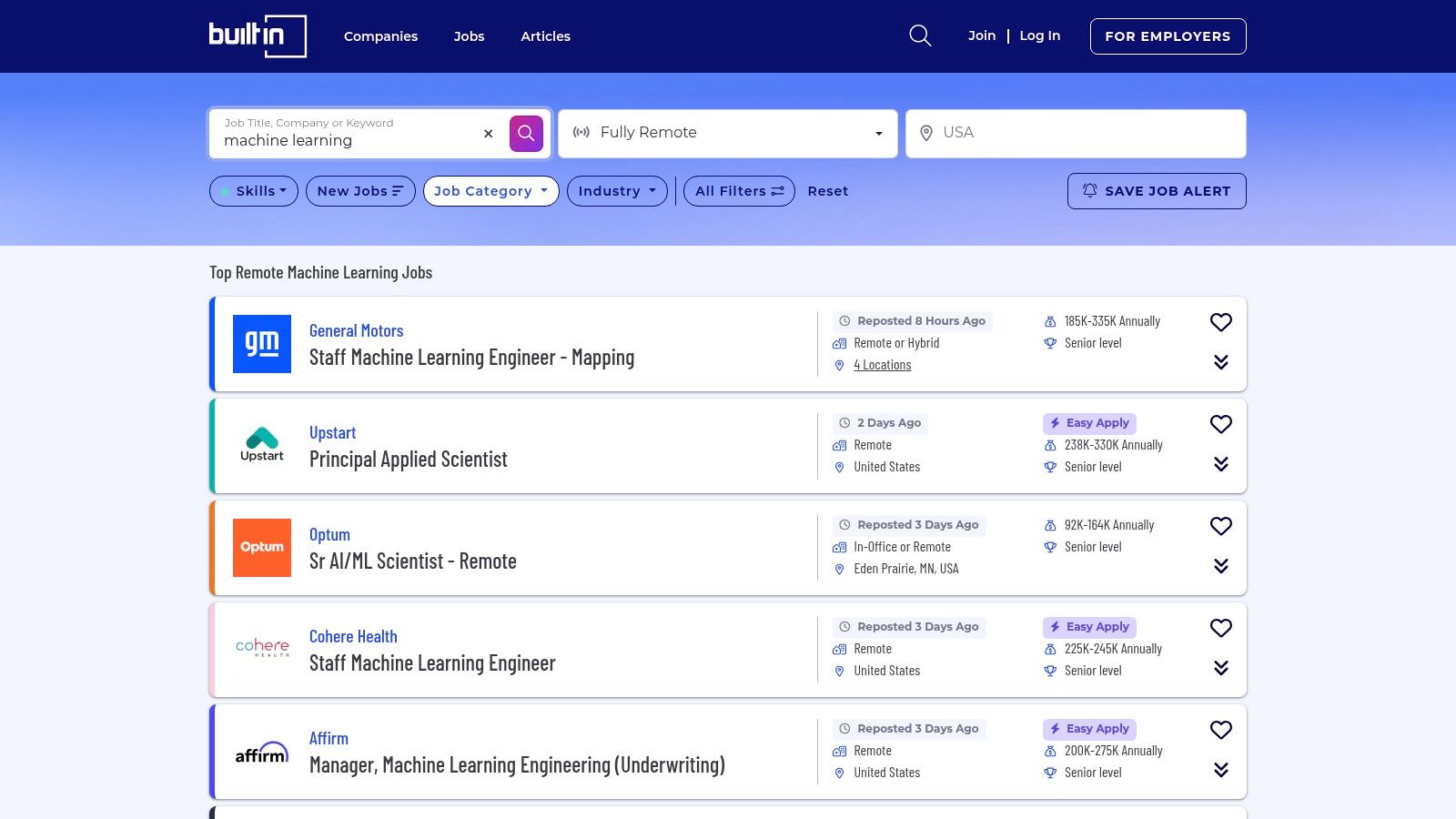Viewport: 1456px width, 819px height.
Task: Clear the machine learning keyword with X
Action: pos(489,134)
